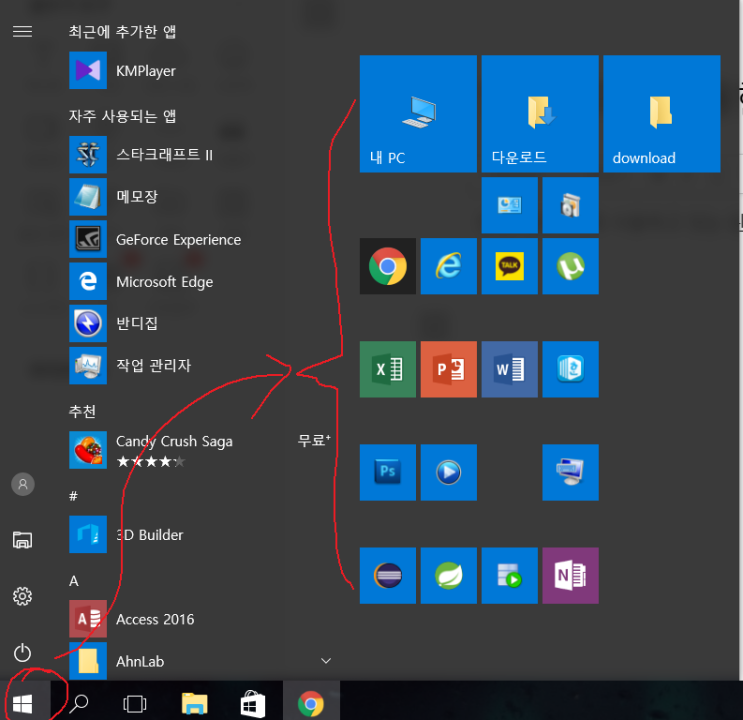Click the 자주 사용되는 앱 heading

[x=122, y=116]
